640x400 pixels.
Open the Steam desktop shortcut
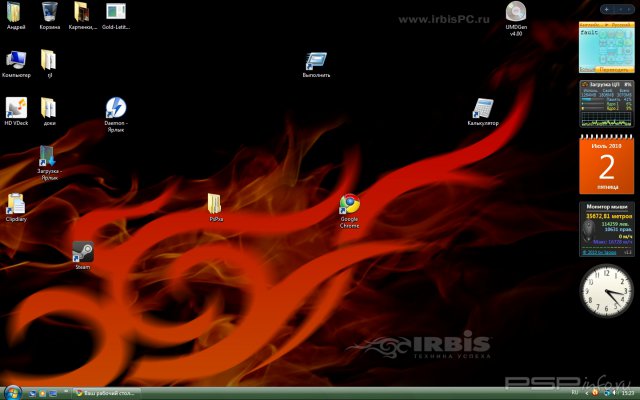point(83,254)
